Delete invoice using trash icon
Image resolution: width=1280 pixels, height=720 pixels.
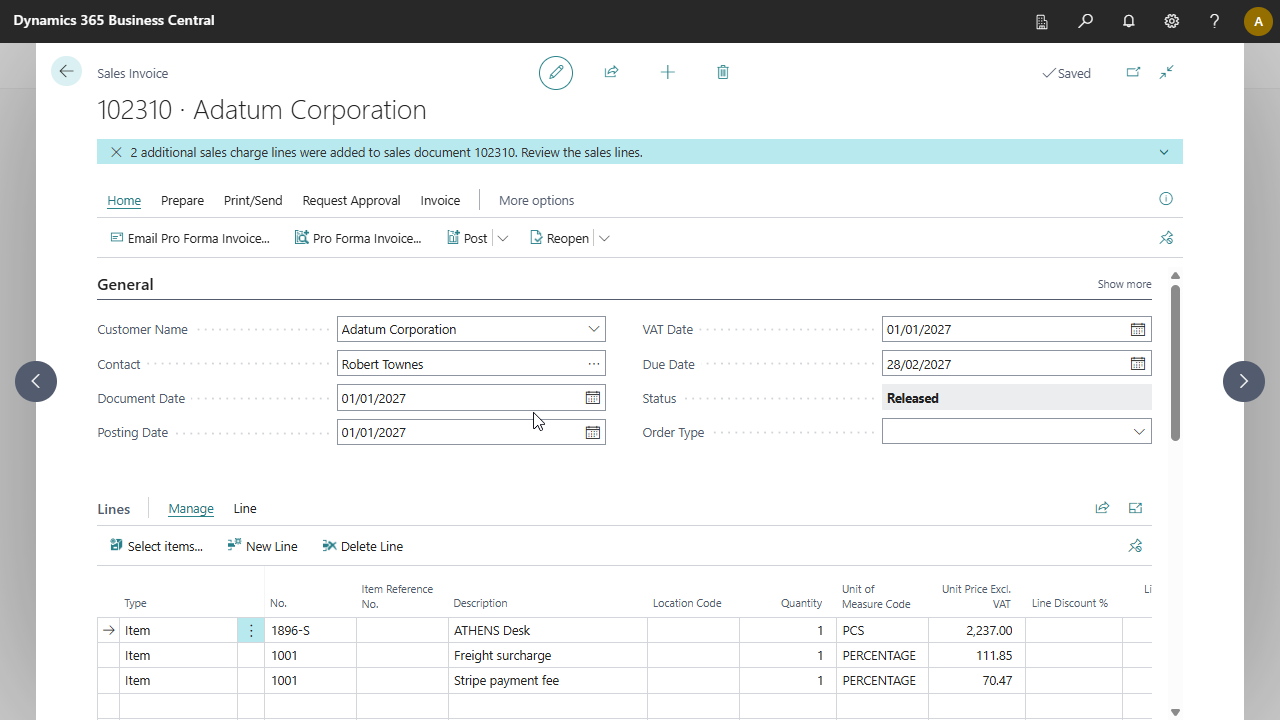click(723, 72)
